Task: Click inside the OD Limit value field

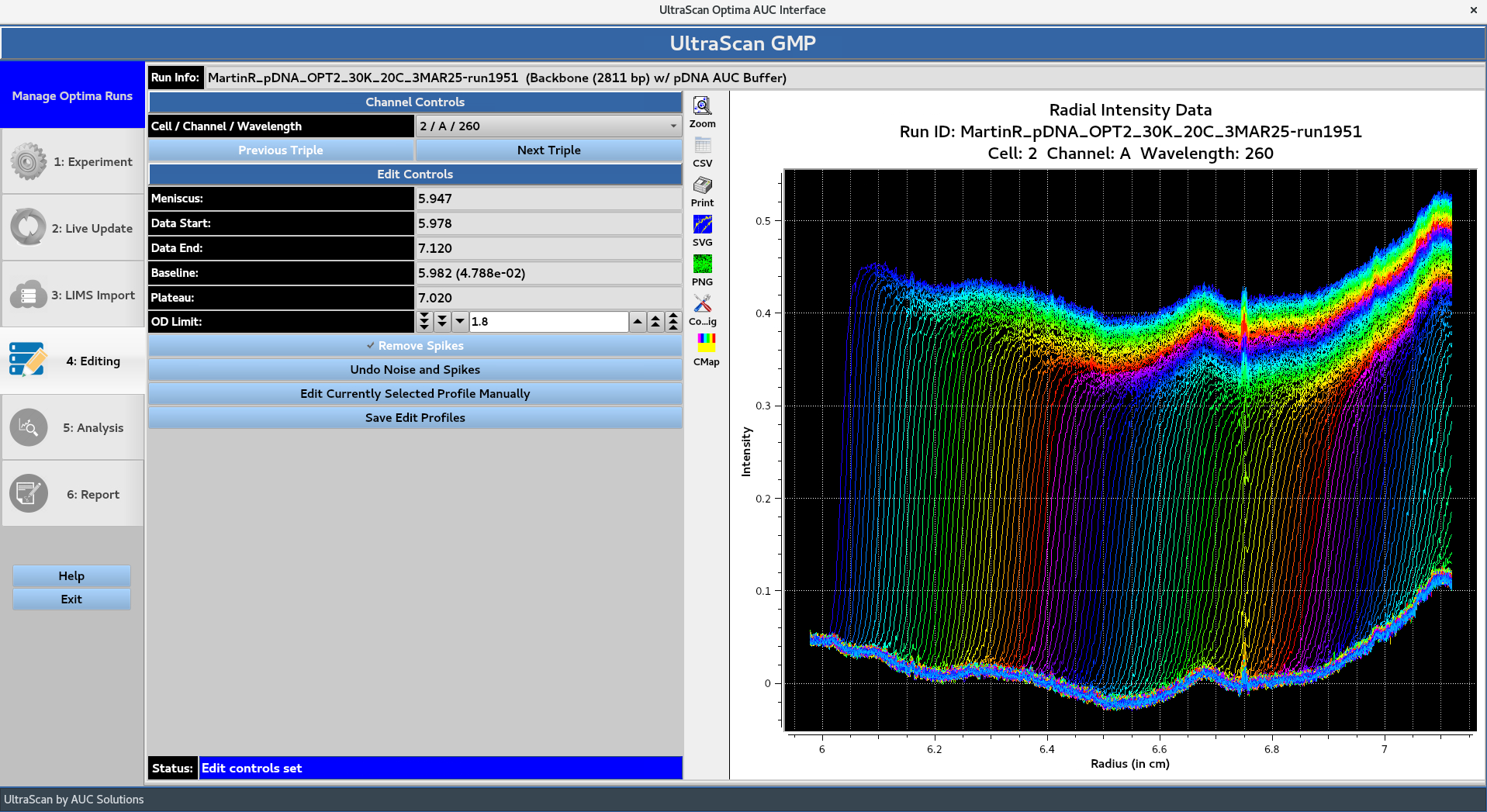Action: click(x=547, y=321)
